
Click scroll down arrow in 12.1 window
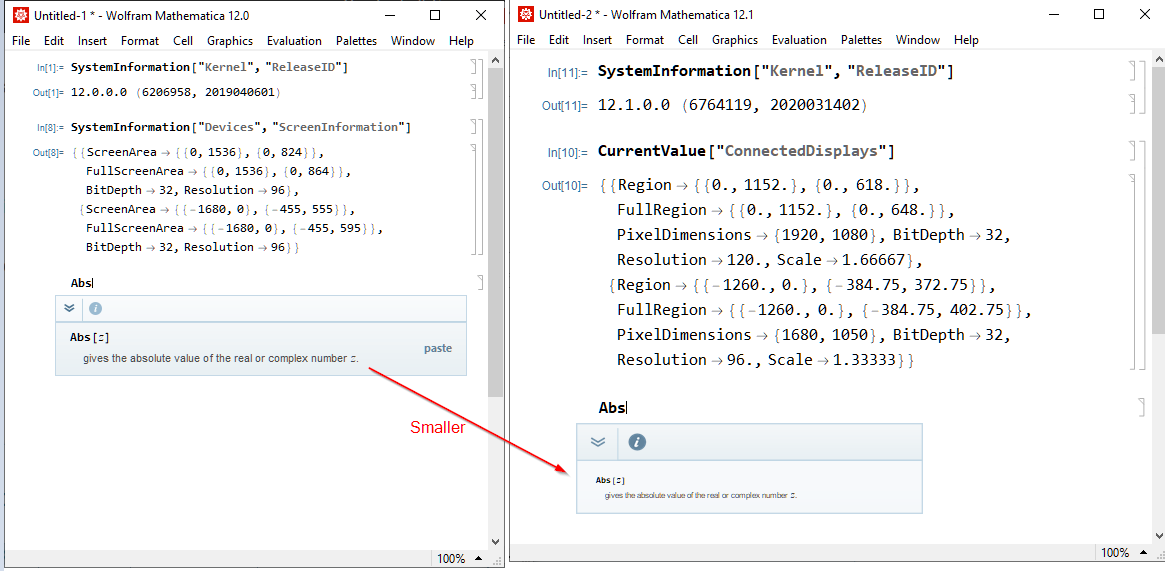point(1159,535)
